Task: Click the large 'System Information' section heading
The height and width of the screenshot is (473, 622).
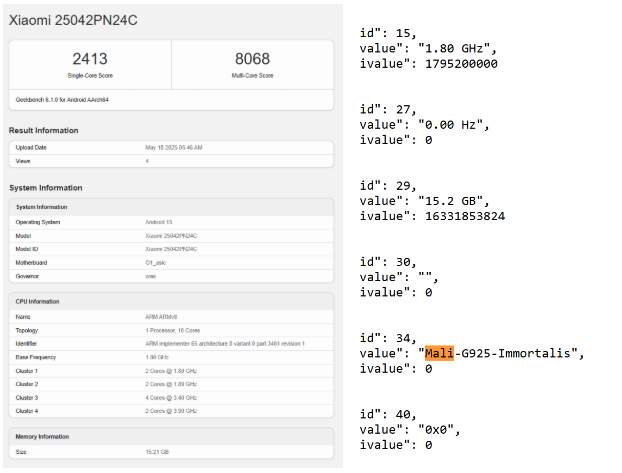Action: [x=46, y=188]
